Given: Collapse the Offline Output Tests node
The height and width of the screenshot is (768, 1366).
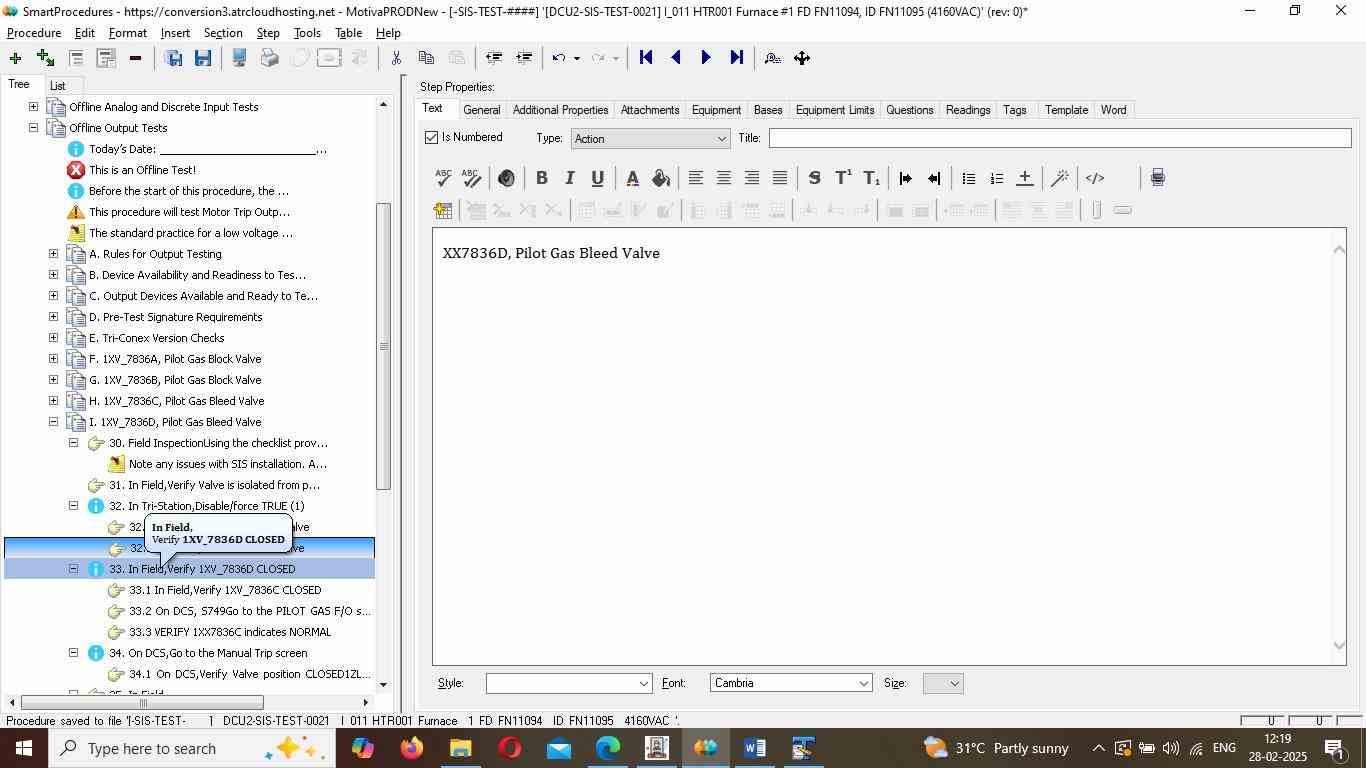Looking at the screenshot, I should pyautogui.click(x=33, y=128).
